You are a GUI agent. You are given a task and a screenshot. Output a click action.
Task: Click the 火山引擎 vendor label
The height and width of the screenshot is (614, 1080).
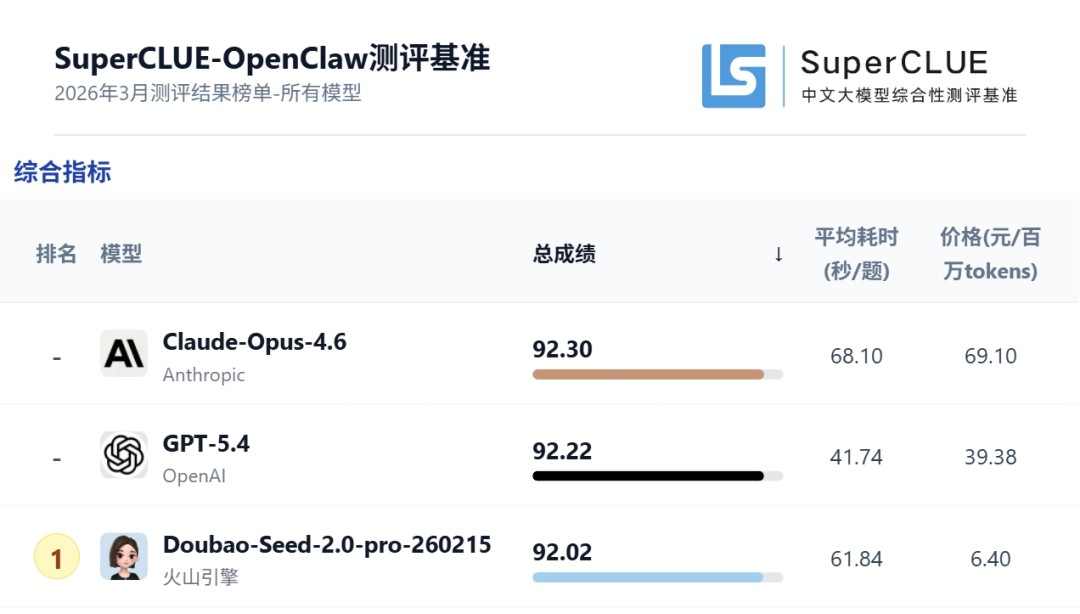[x=201, y=577]
